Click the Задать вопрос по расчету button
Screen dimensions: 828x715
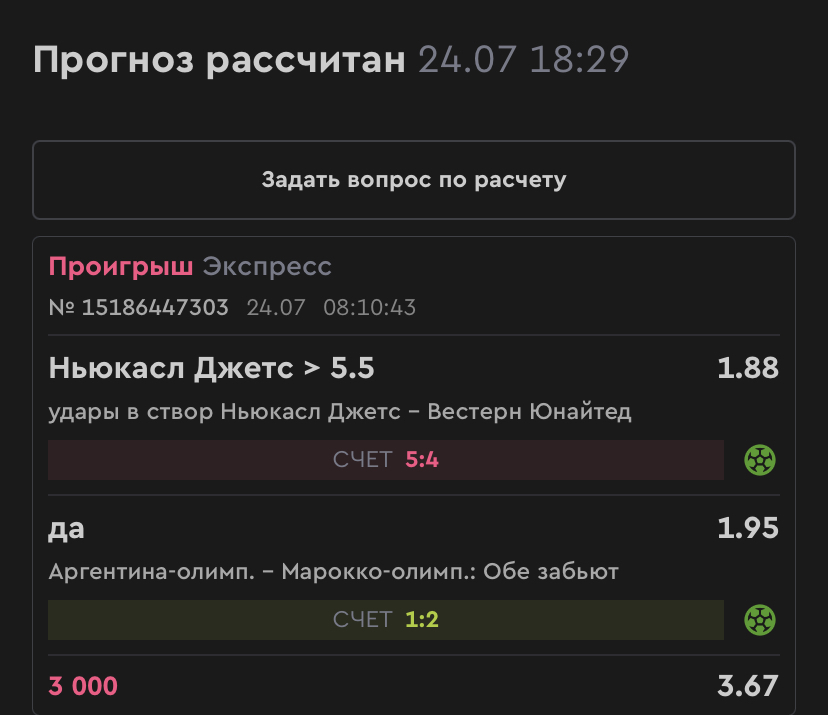pyautogui.click(x=414, y=180)
